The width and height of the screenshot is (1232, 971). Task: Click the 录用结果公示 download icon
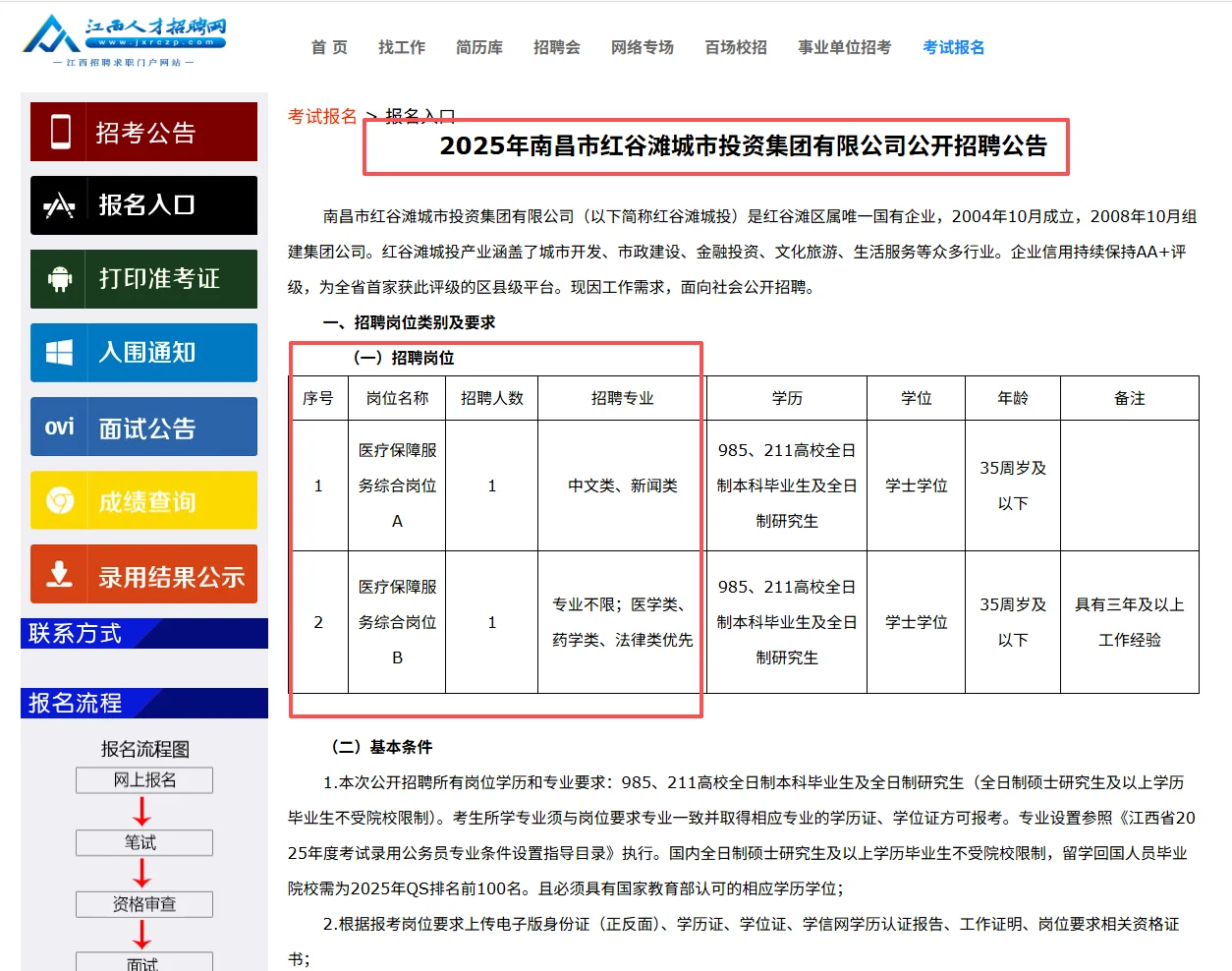click(x=61, y=574)
